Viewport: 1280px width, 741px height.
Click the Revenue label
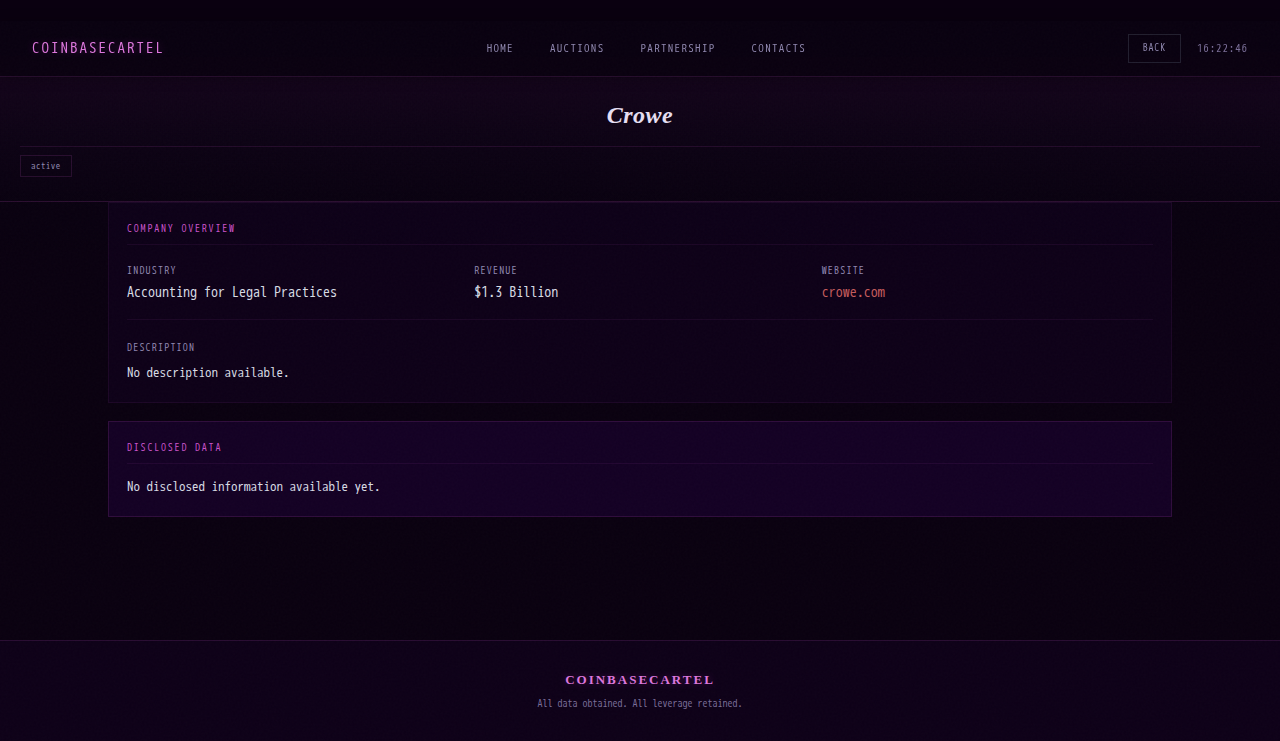click(496, 270)
